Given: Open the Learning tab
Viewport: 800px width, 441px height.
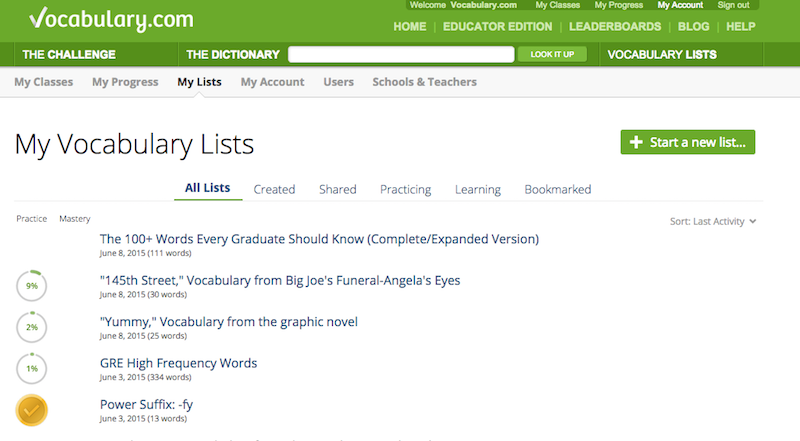Looking at the screenshot, I should tap(478, 189).
